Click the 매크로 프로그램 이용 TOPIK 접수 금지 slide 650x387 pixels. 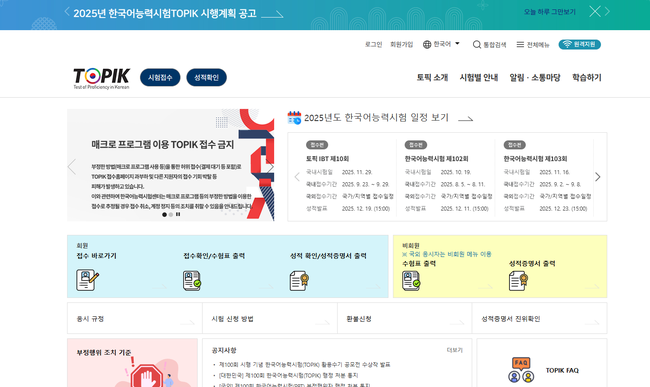(x=170, y=165)
